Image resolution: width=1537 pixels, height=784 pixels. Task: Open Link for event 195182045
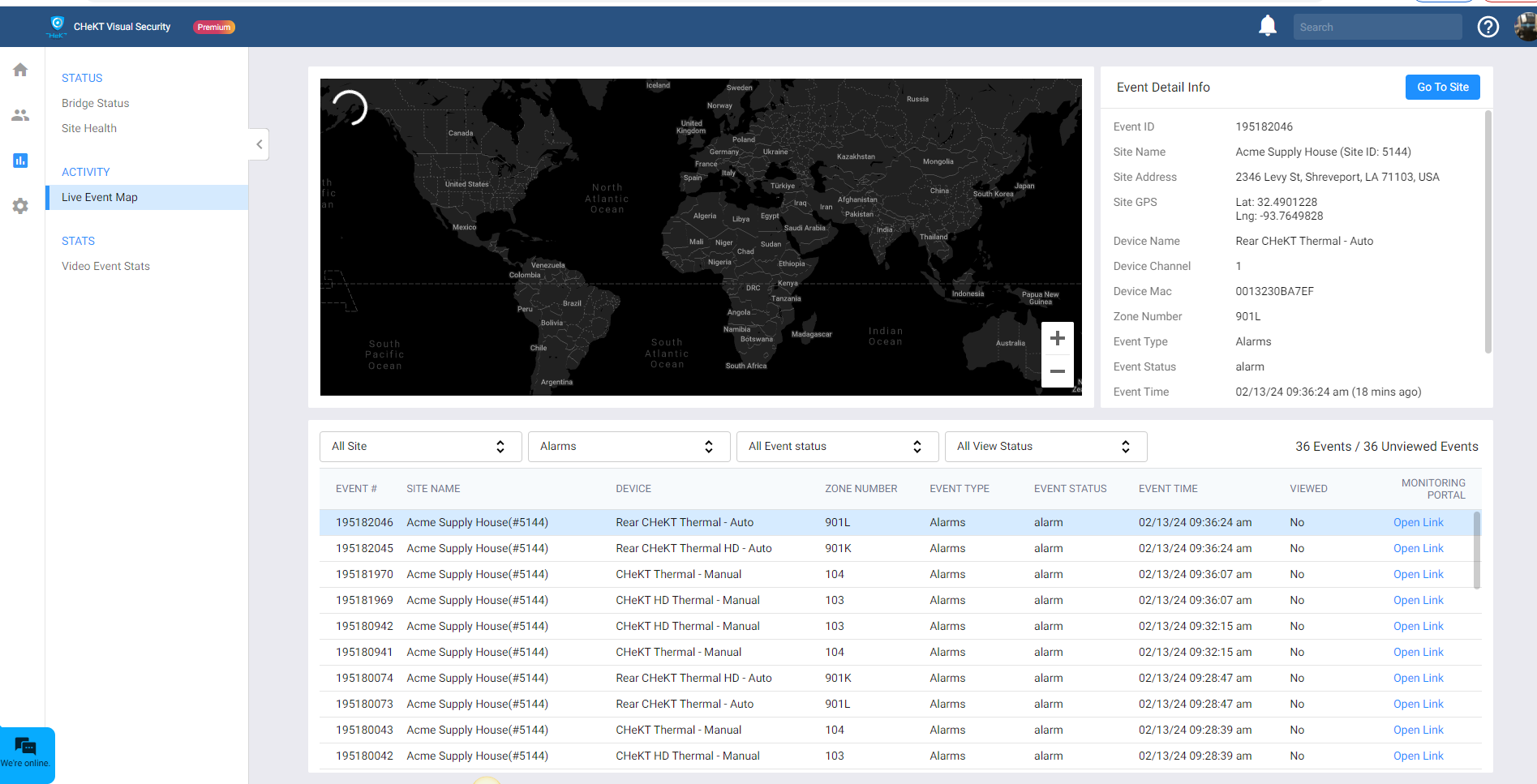tap(1418, 548)
